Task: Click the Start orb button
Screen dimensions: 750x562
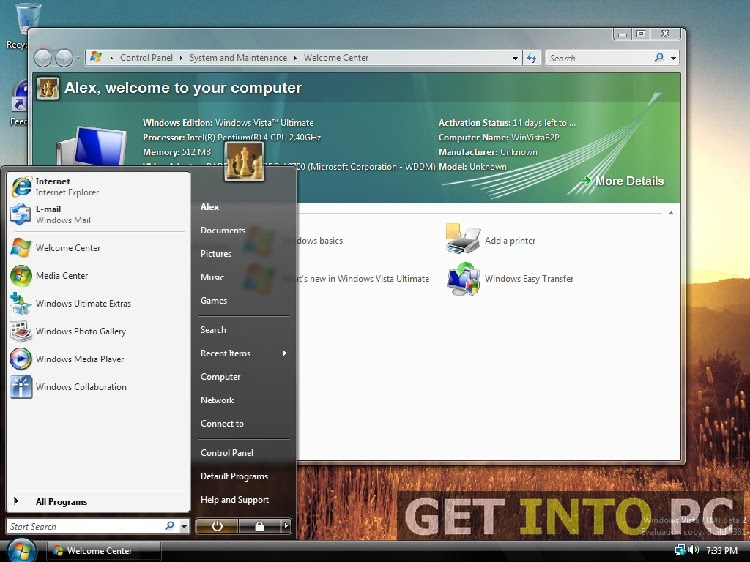Action: pos(21,550)
